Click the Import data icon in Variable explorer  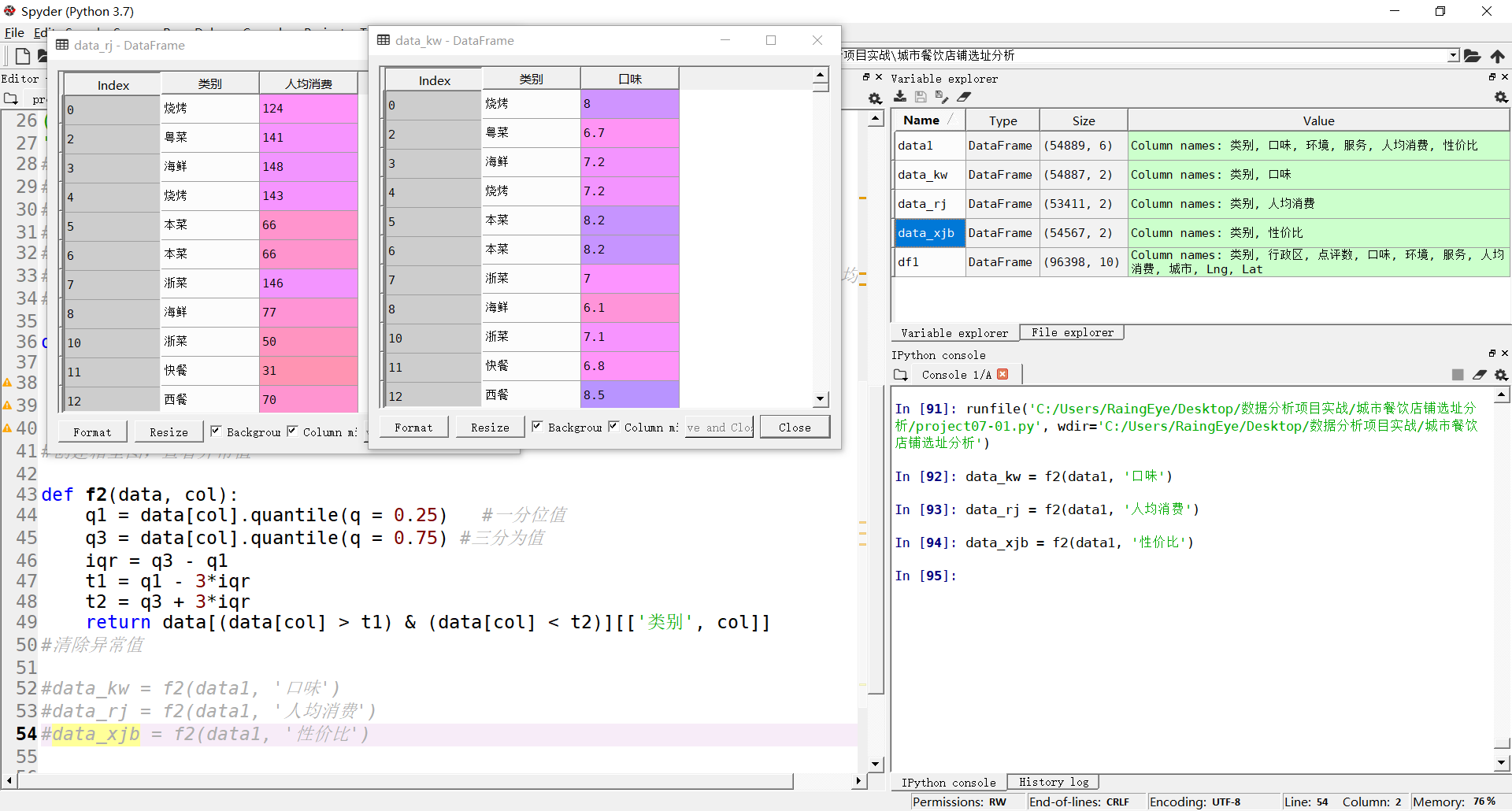900,97
